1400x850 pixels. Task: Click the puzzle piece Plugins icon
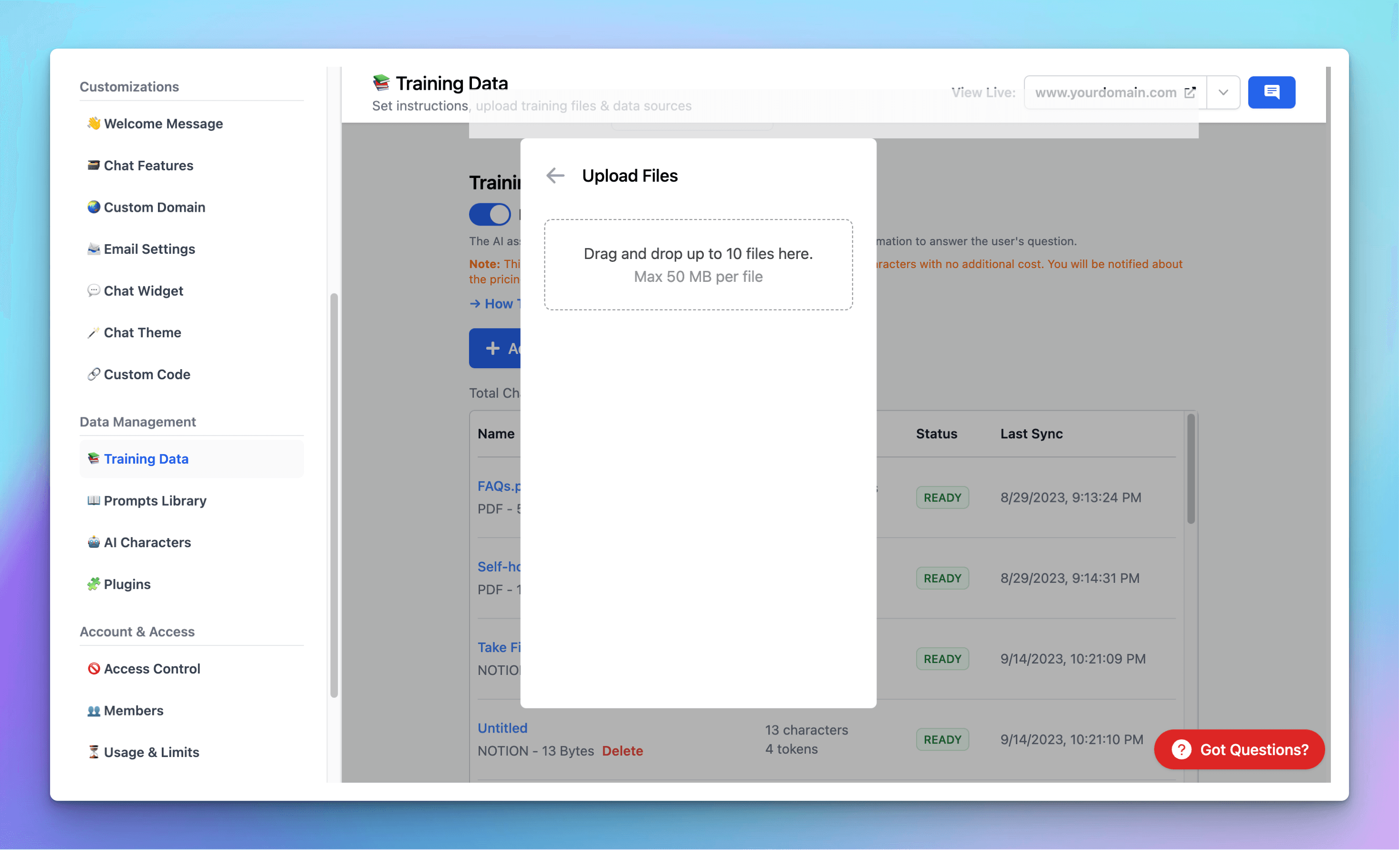point(94,584)
